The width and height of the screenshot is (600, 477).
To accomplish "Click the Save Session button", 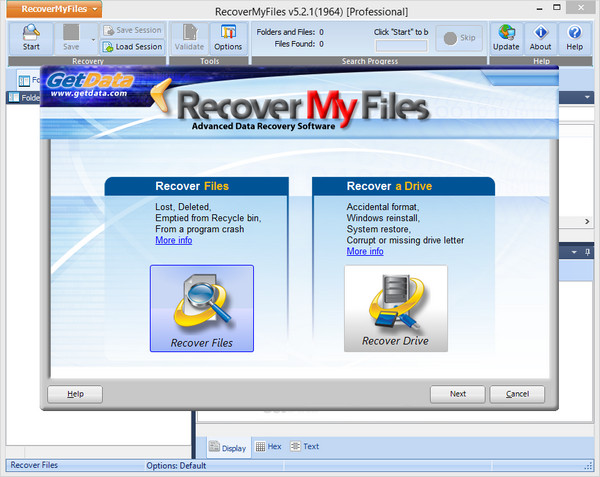I will click(x=132, y=31).
